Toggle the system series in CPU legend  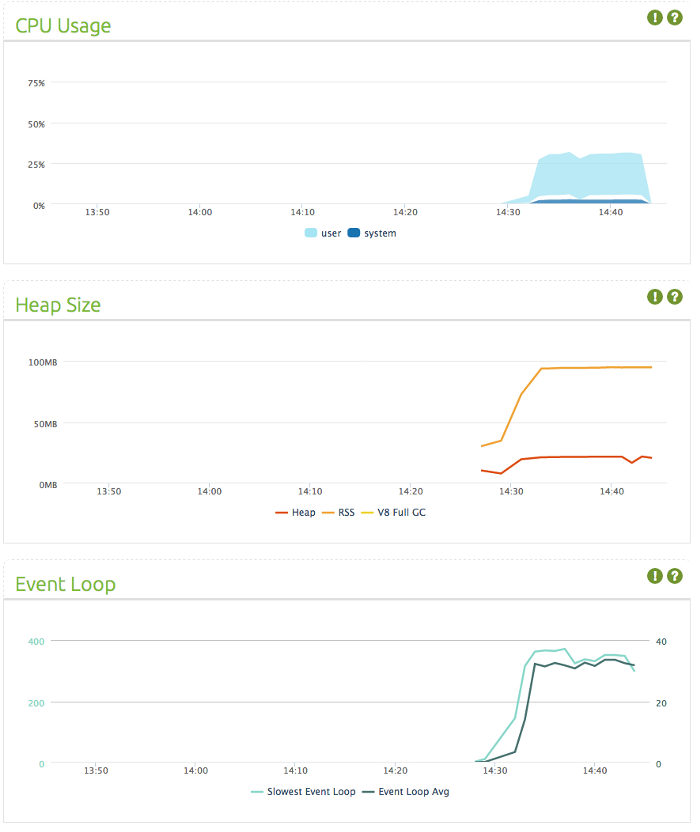[x=372, y=233]
